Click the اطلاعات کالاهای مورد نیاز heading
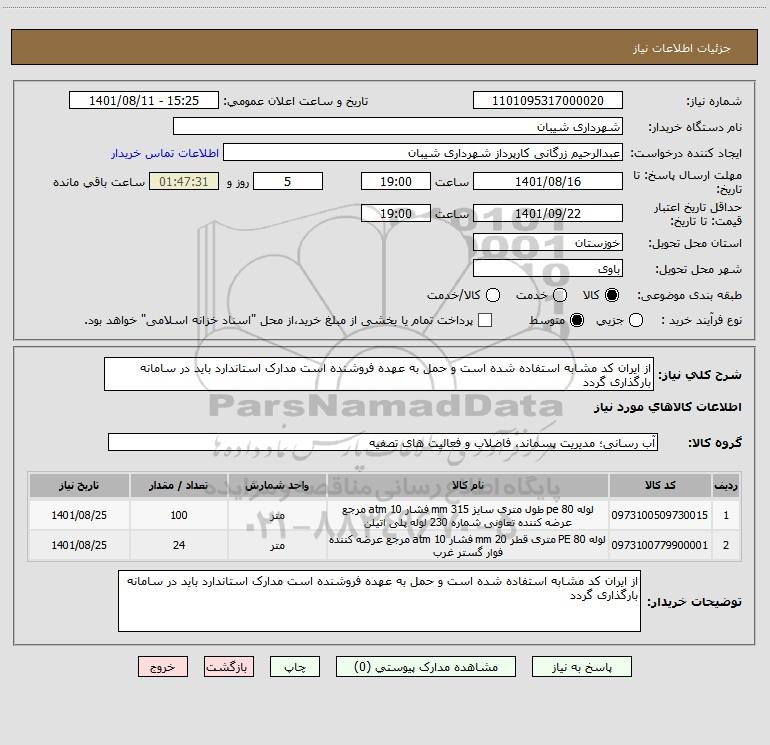This screenshot has height=745, width=770. coord(667,407)
